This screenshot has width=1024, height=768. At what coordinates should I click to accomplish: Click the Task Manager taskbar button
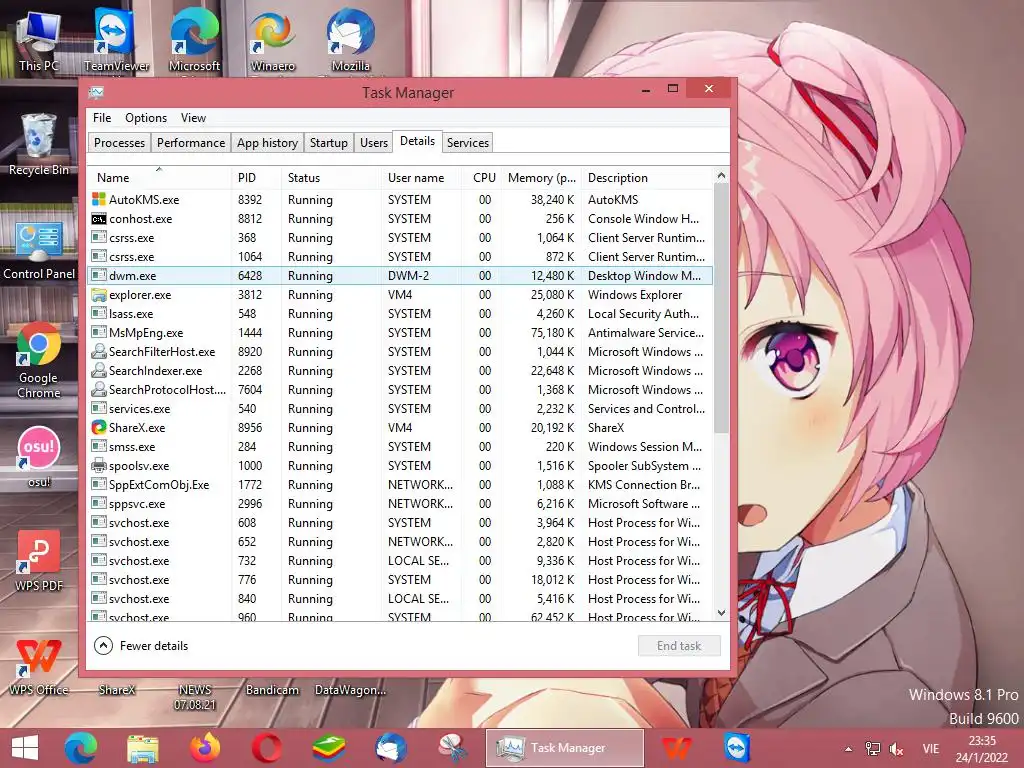click(565, 748)
